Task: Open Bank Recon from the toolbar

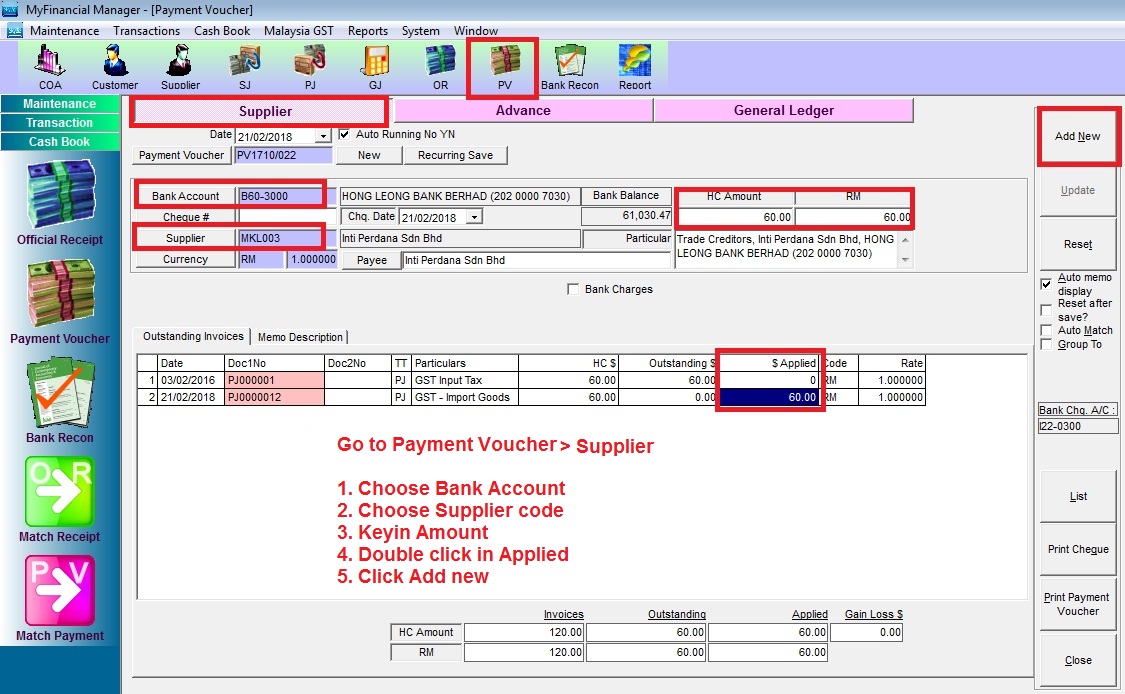Action: click(570, 66)
